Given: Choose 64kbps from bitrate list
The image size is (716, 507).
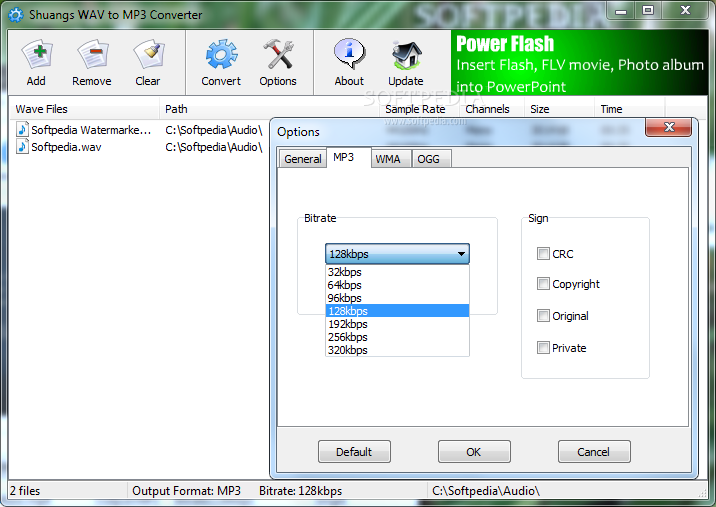Looking at the screenshot, I should tap(397, 285).
